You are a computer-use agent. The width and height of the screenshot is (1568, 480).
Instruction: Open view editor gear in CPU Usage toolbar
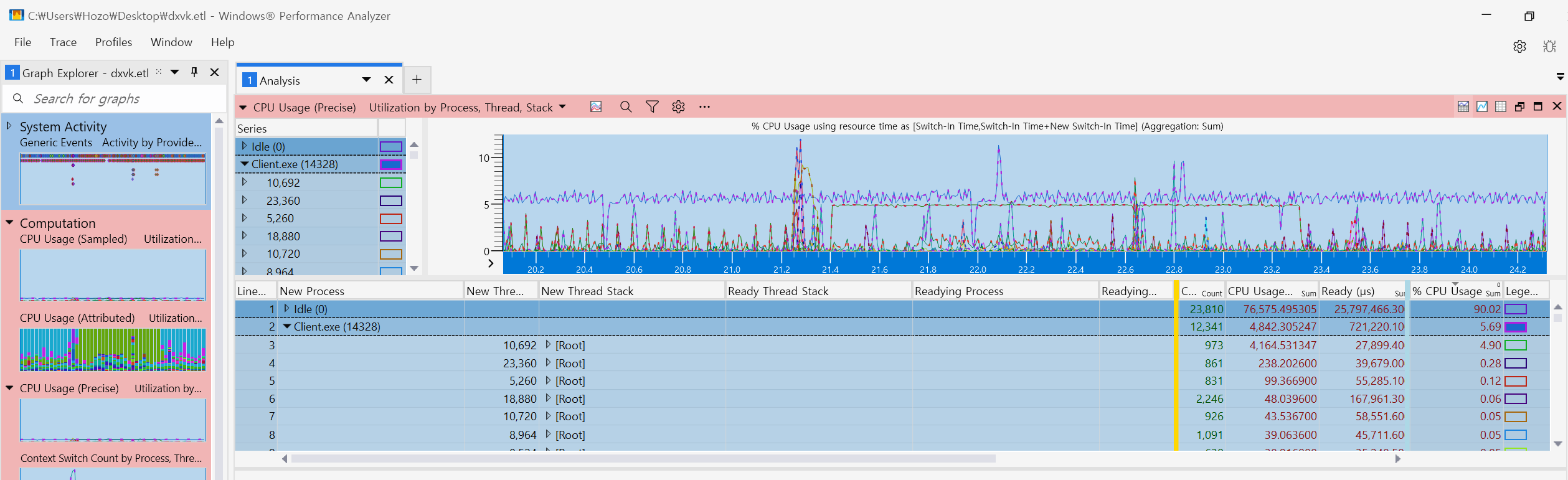point(678,107)
